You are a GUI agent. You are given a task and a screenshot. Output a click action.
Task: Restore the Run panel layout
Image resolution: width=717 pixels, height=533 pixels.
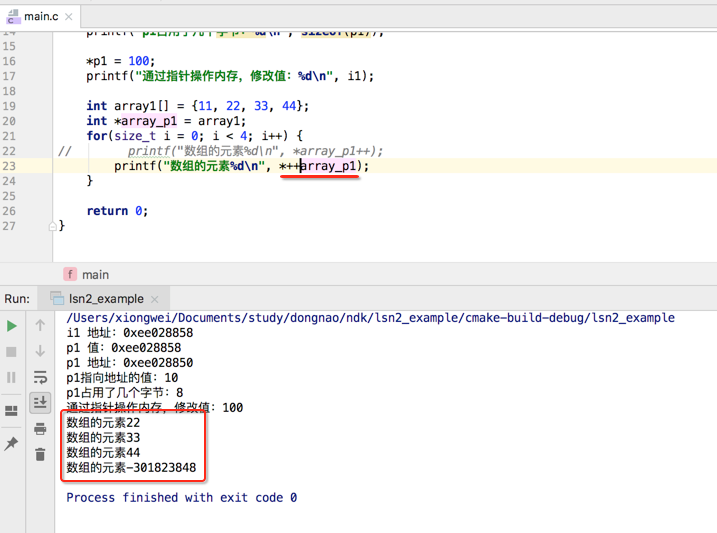(x=11, y=410)
